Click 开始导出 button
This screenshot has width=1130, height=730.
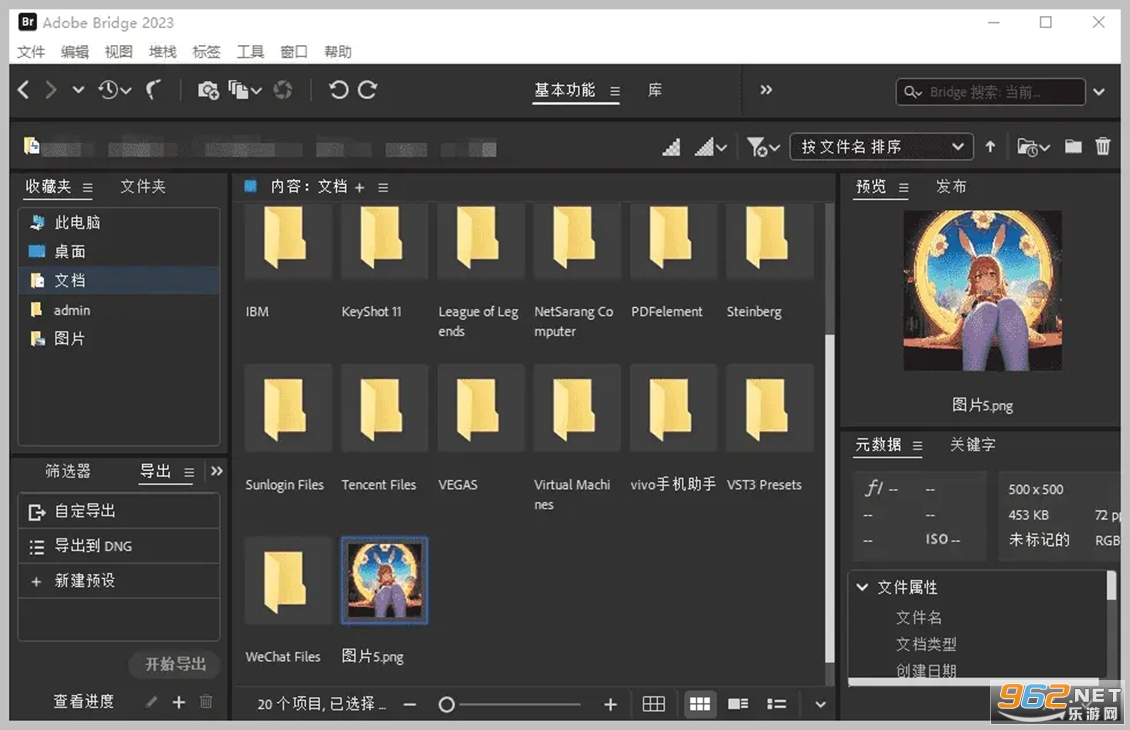tap(175, 664)
